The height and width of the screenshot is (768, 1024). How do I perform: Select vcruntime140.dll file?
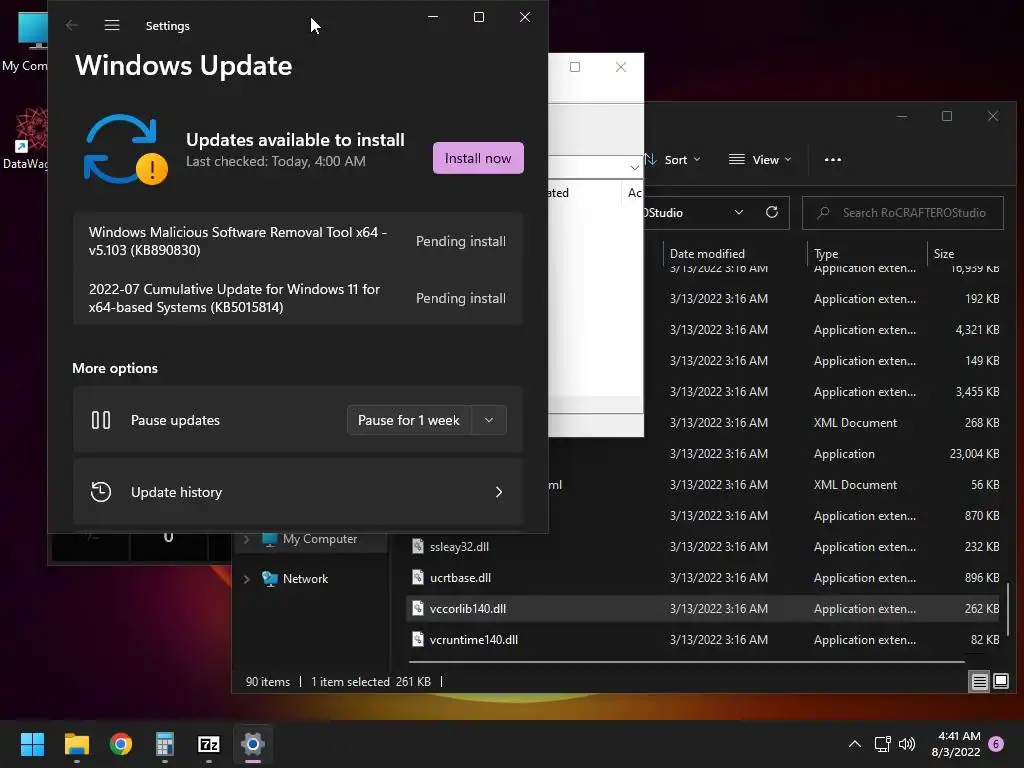704,639
